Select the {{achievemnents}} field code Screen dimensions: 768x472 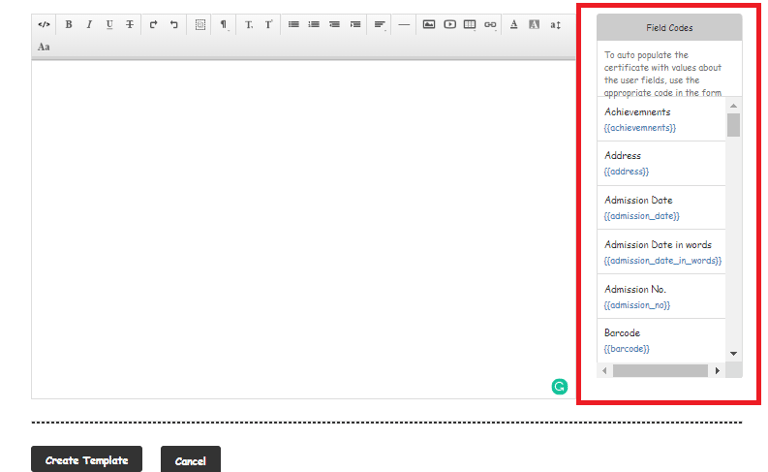point(640,128)
